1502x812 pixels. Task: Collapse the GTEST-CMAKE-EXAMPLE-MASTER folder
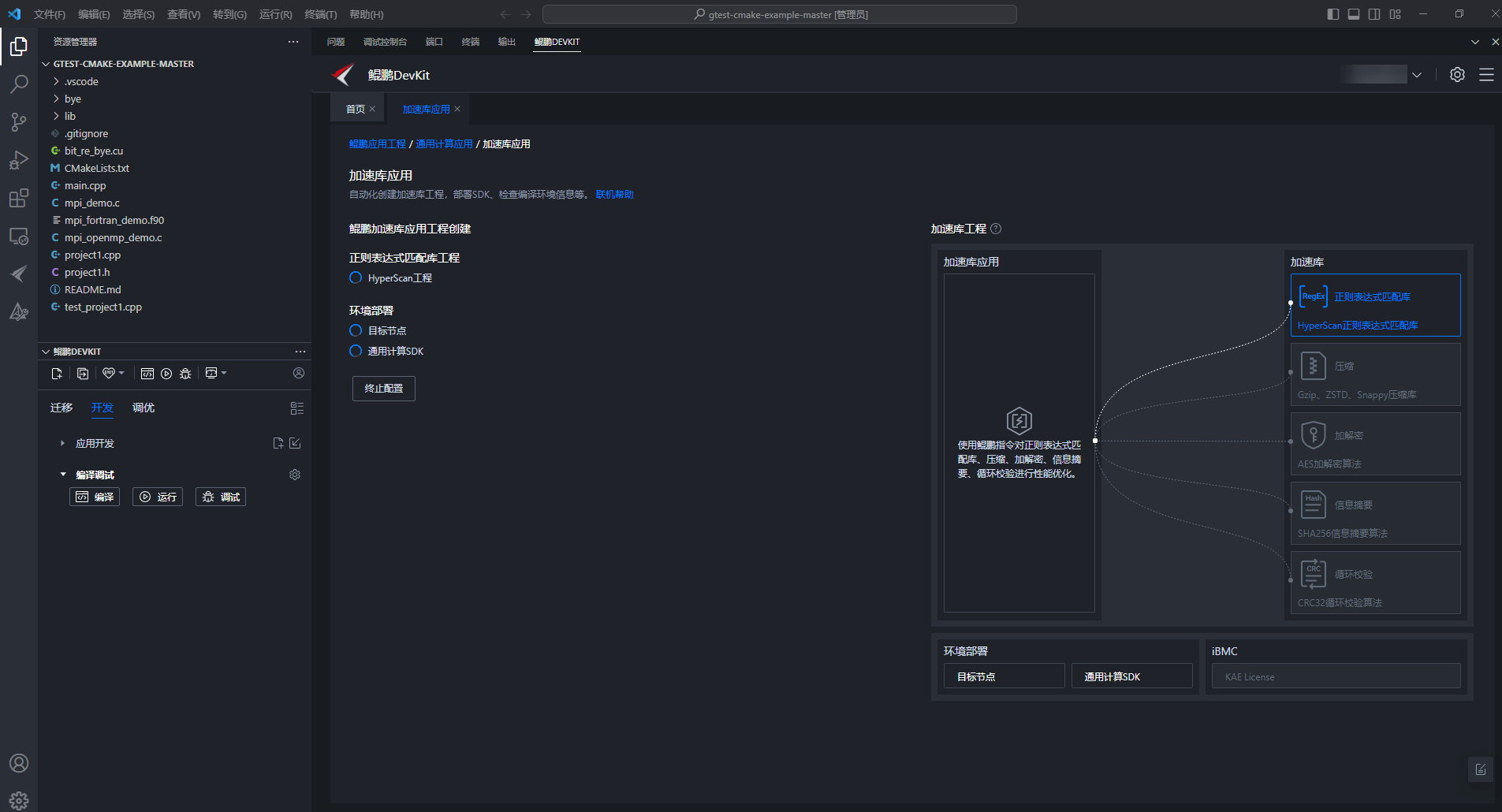tap(46, 64)
